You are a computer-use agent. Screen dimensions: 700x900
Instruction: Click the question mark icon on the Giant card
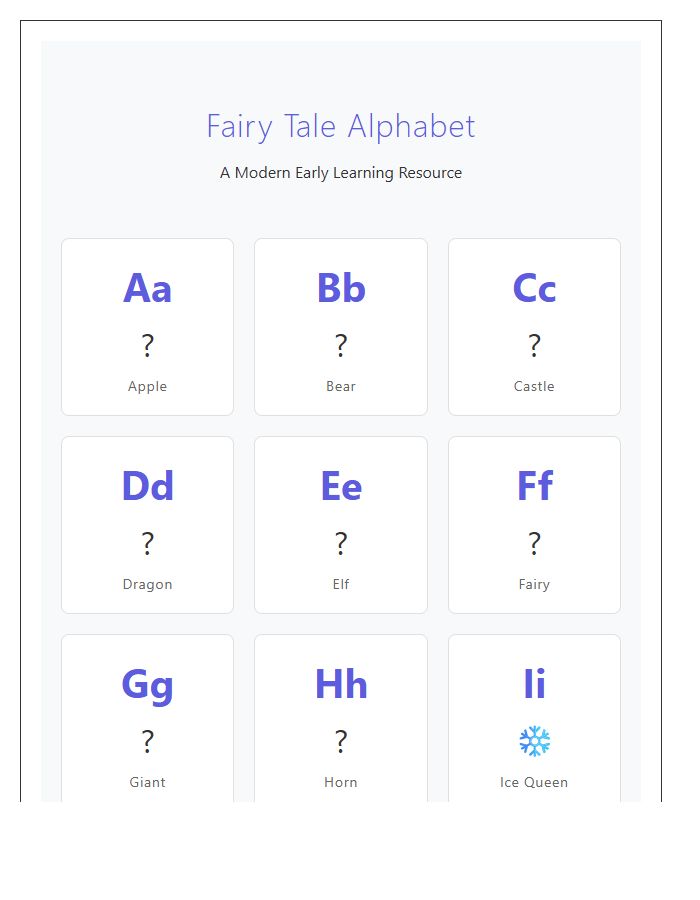tap(147, 741)
